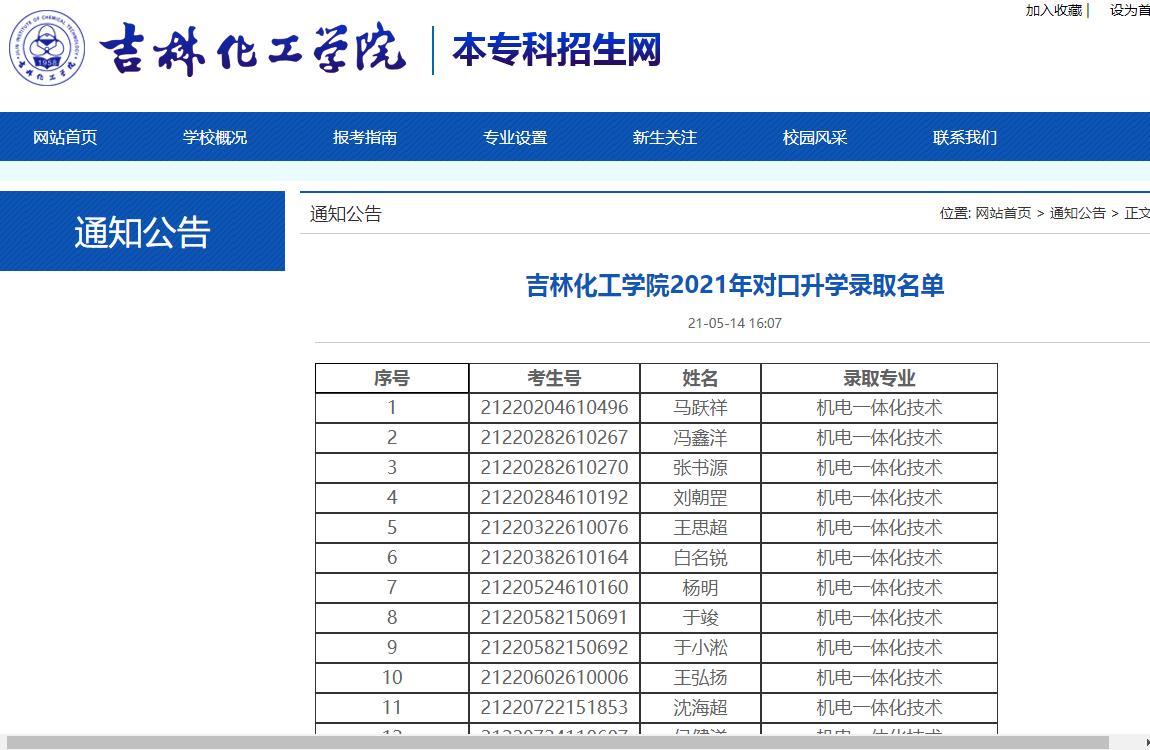
Task: Select candidate number 21220722151853
Action: [x=554, y=708]
